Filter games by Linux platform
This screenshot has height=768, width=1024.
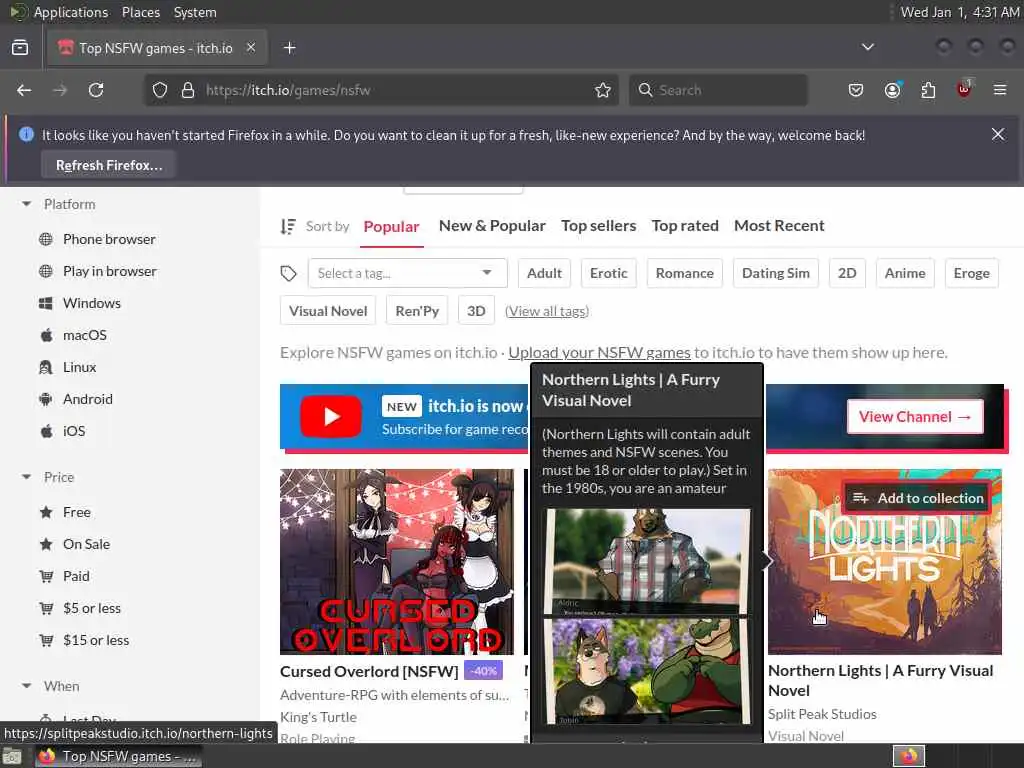(x=79, y=367)
